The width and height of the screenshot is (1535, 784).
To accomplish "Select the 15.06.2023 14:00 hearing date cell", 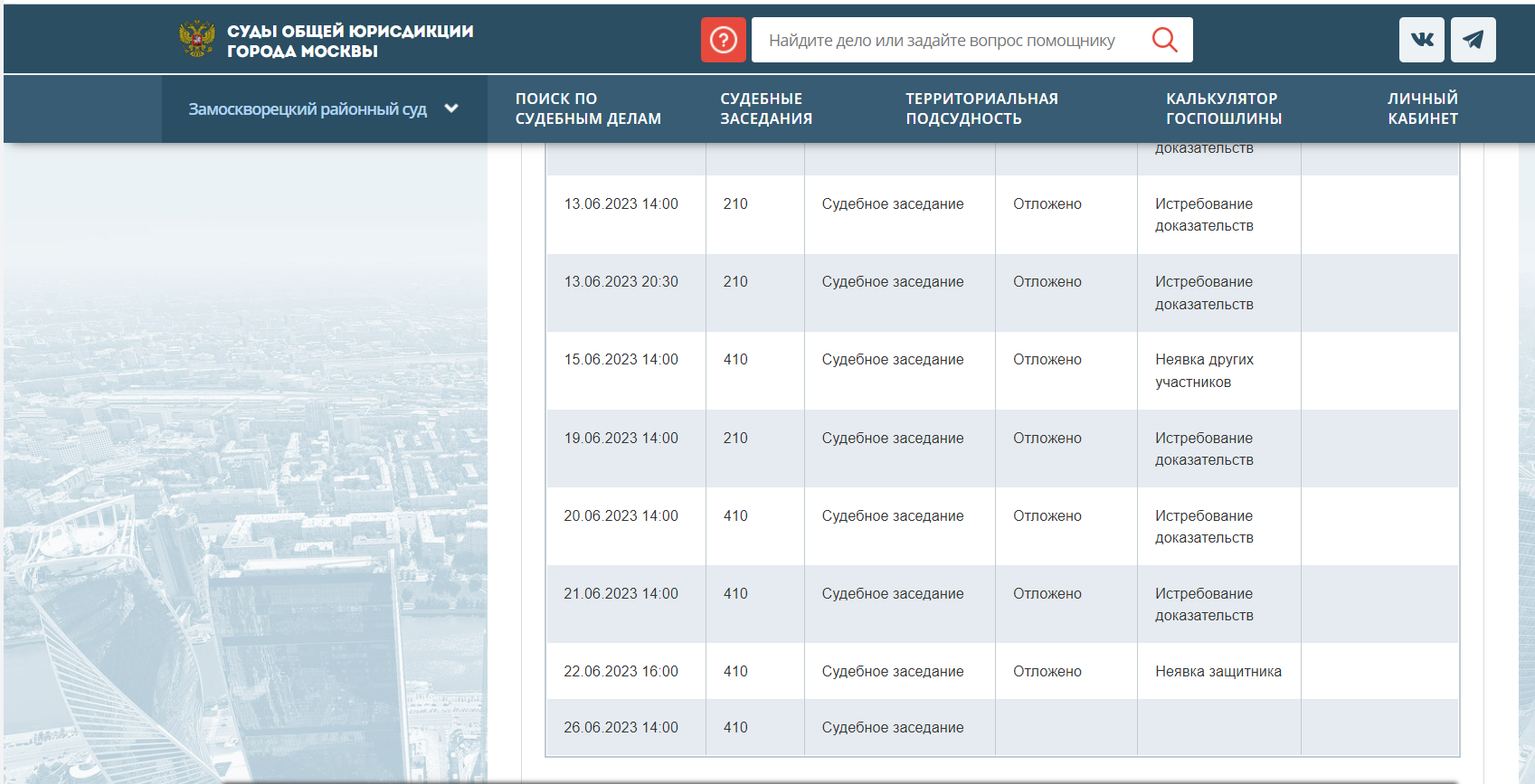I will [x=621, y=360].
